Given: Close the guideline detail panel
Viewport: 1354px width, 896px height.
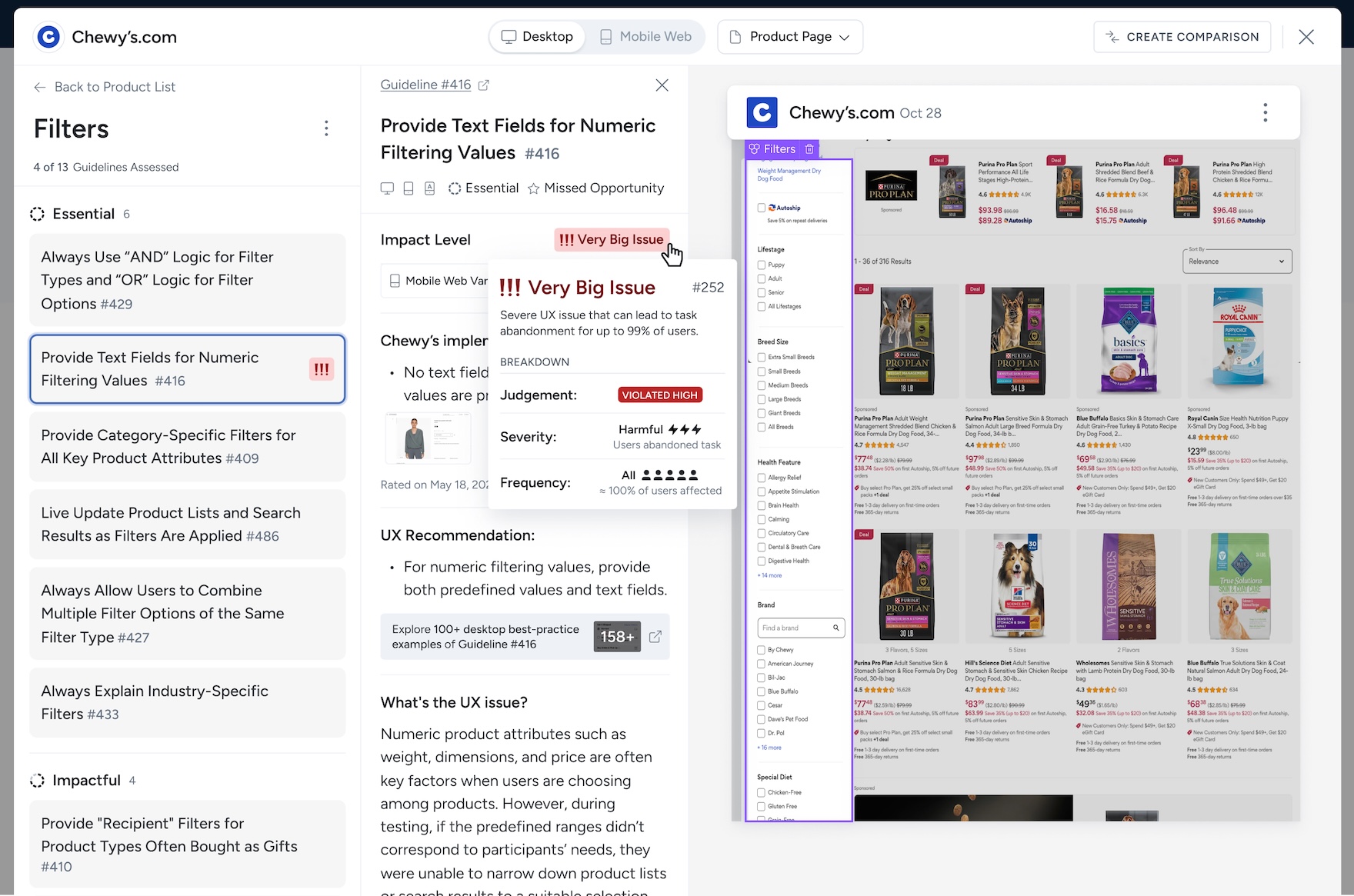Looking at the screenshot, I should click(x=662, y=85).
